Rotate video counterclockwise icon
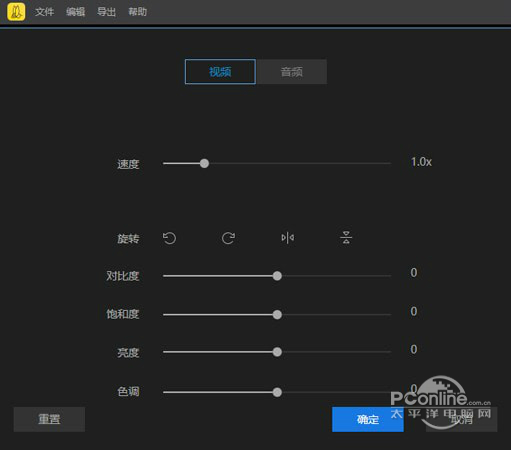This screenshot has width=511, height=450. (x=169, y=238)
